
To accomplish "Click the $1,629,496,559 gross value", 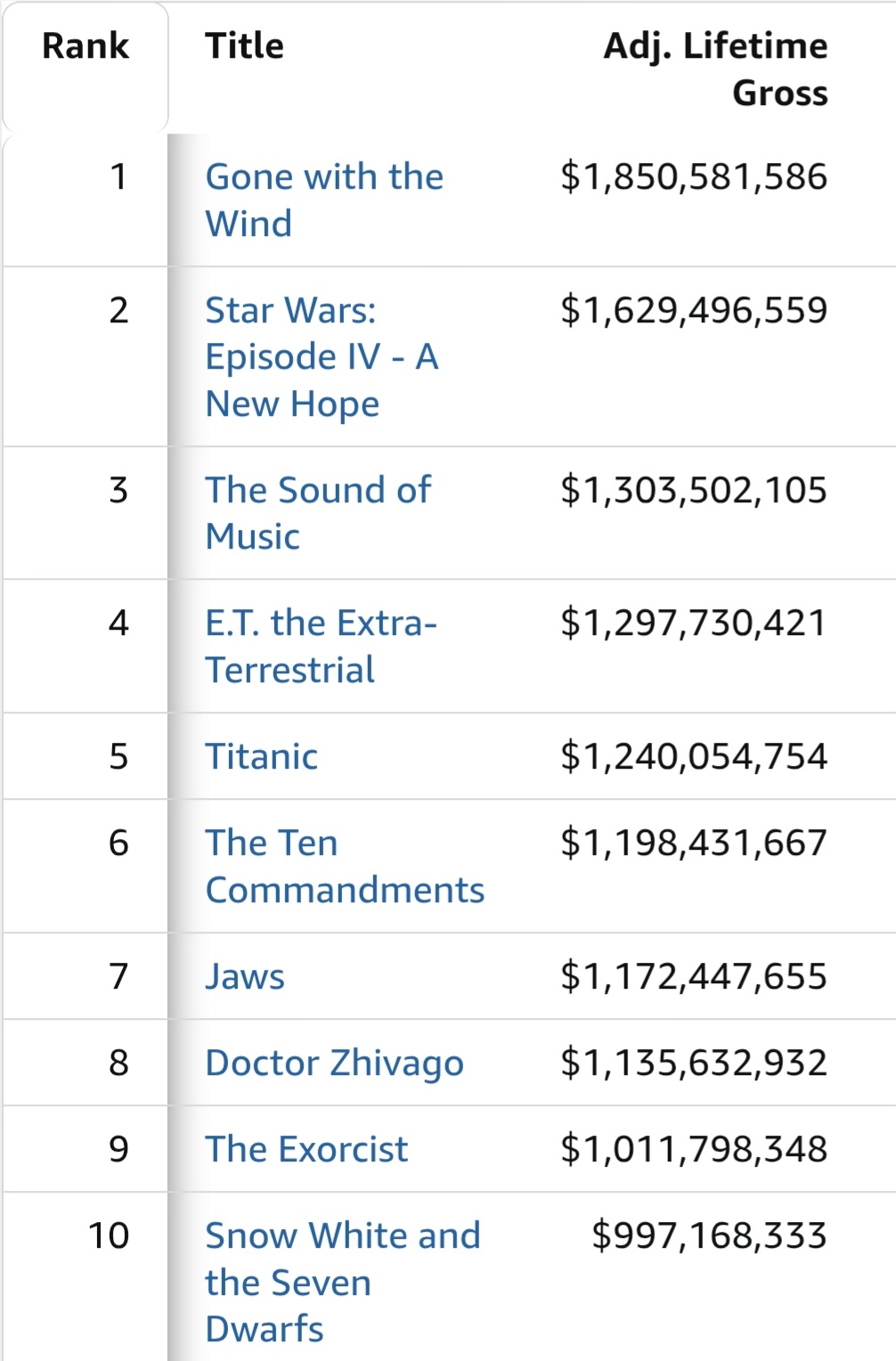I will [x=694, y=310].
